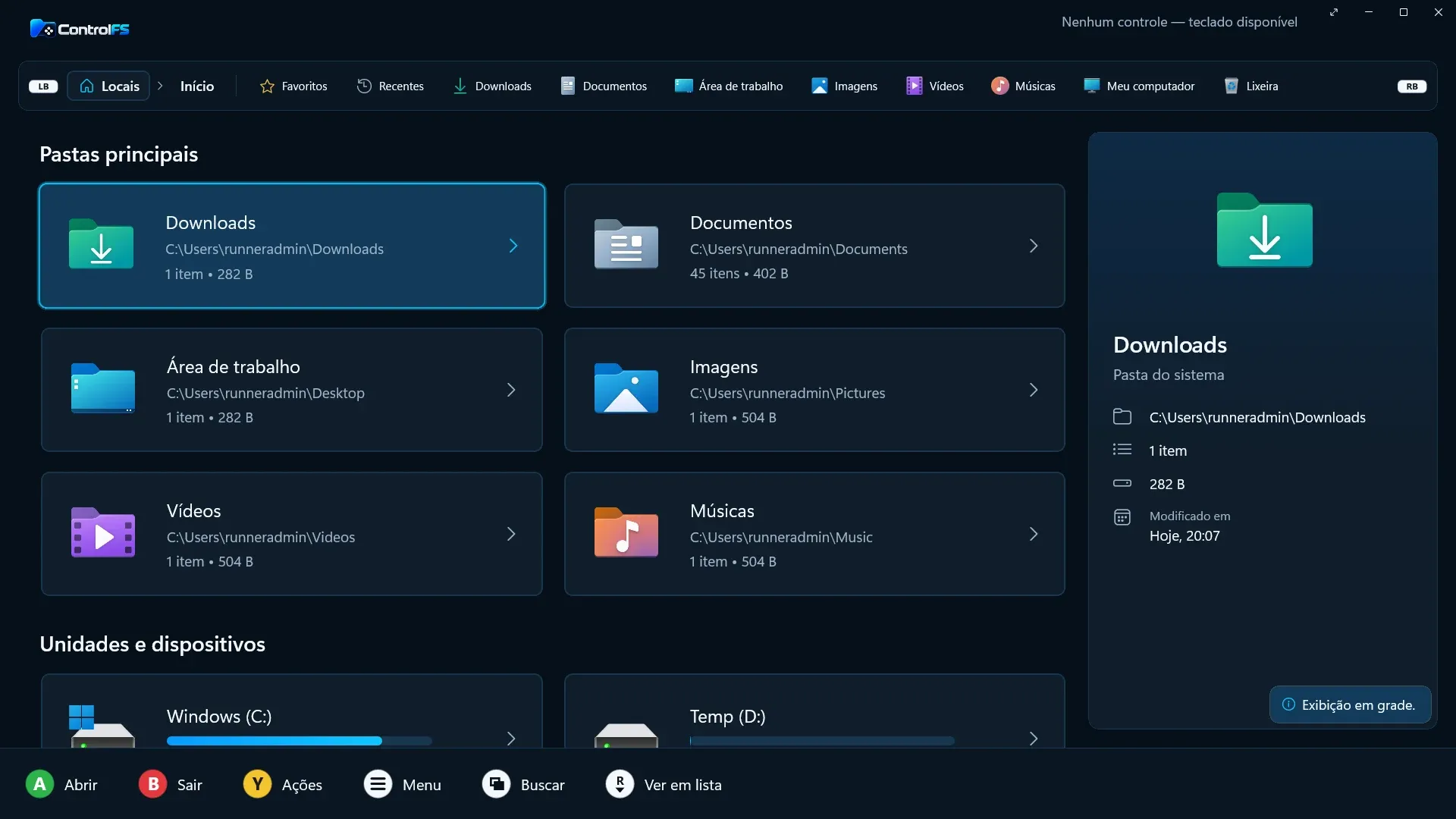Expand the Downloads folder card chevron
Viewport: 1456px width, 819px height.
point(513,246)
